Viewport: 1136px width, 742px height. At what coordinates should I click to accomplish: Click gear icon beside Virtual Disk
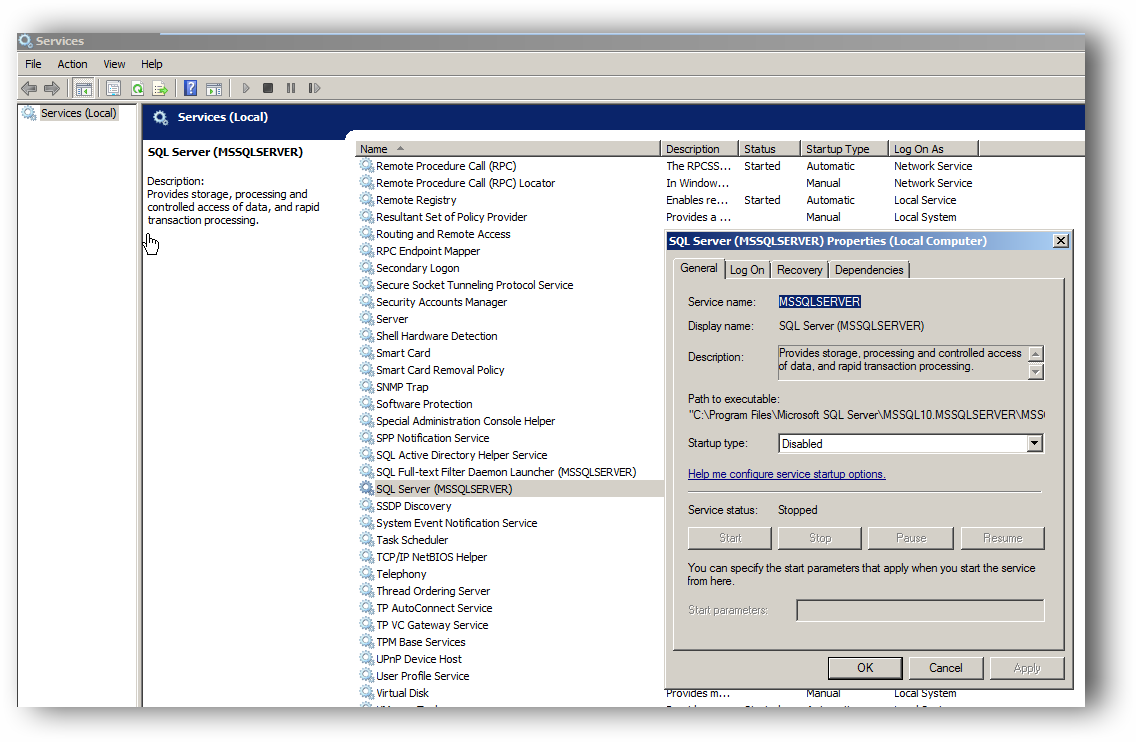(x=367, y=692)
